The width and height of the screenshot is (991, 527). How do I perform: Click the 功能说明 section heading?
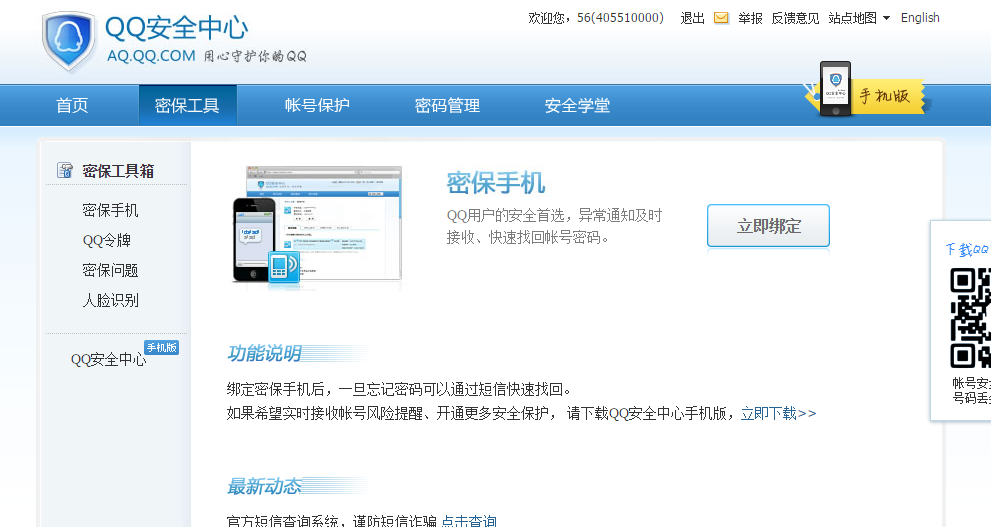(264, 353)
